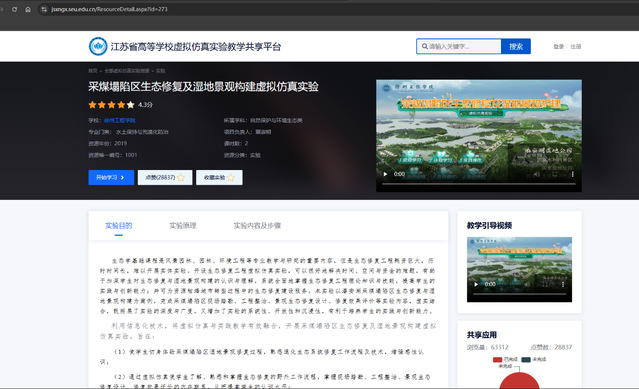Click the platform lotus logo

coord(98,46)
